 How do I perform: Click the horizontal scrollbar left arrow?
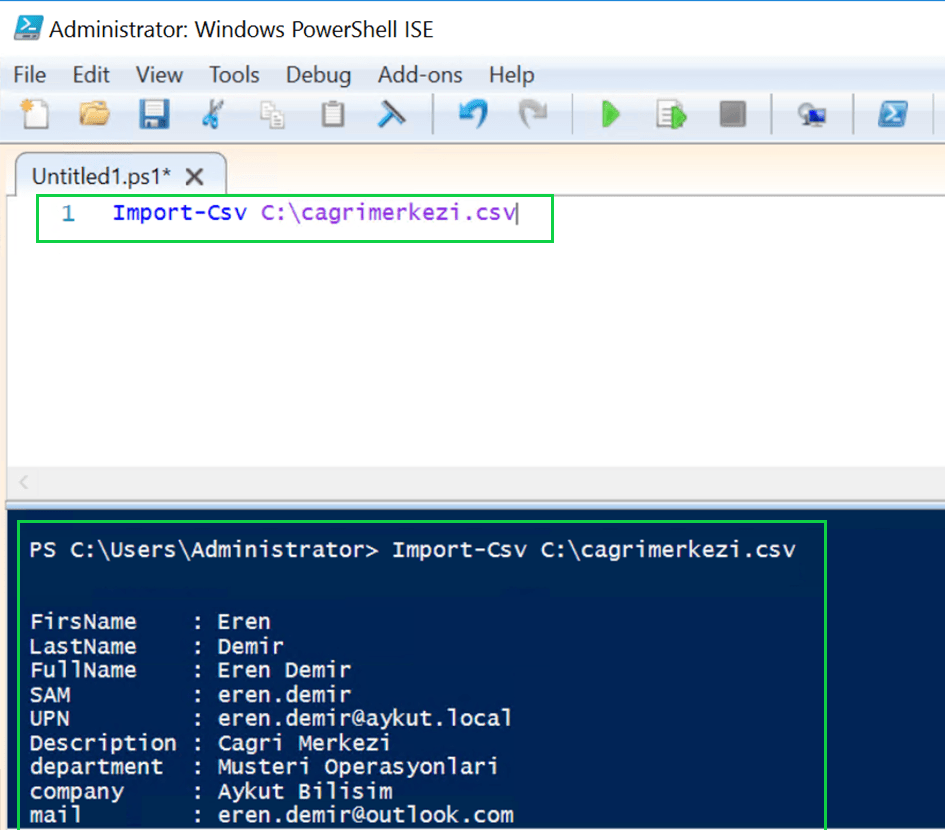(x=24, y=482)
